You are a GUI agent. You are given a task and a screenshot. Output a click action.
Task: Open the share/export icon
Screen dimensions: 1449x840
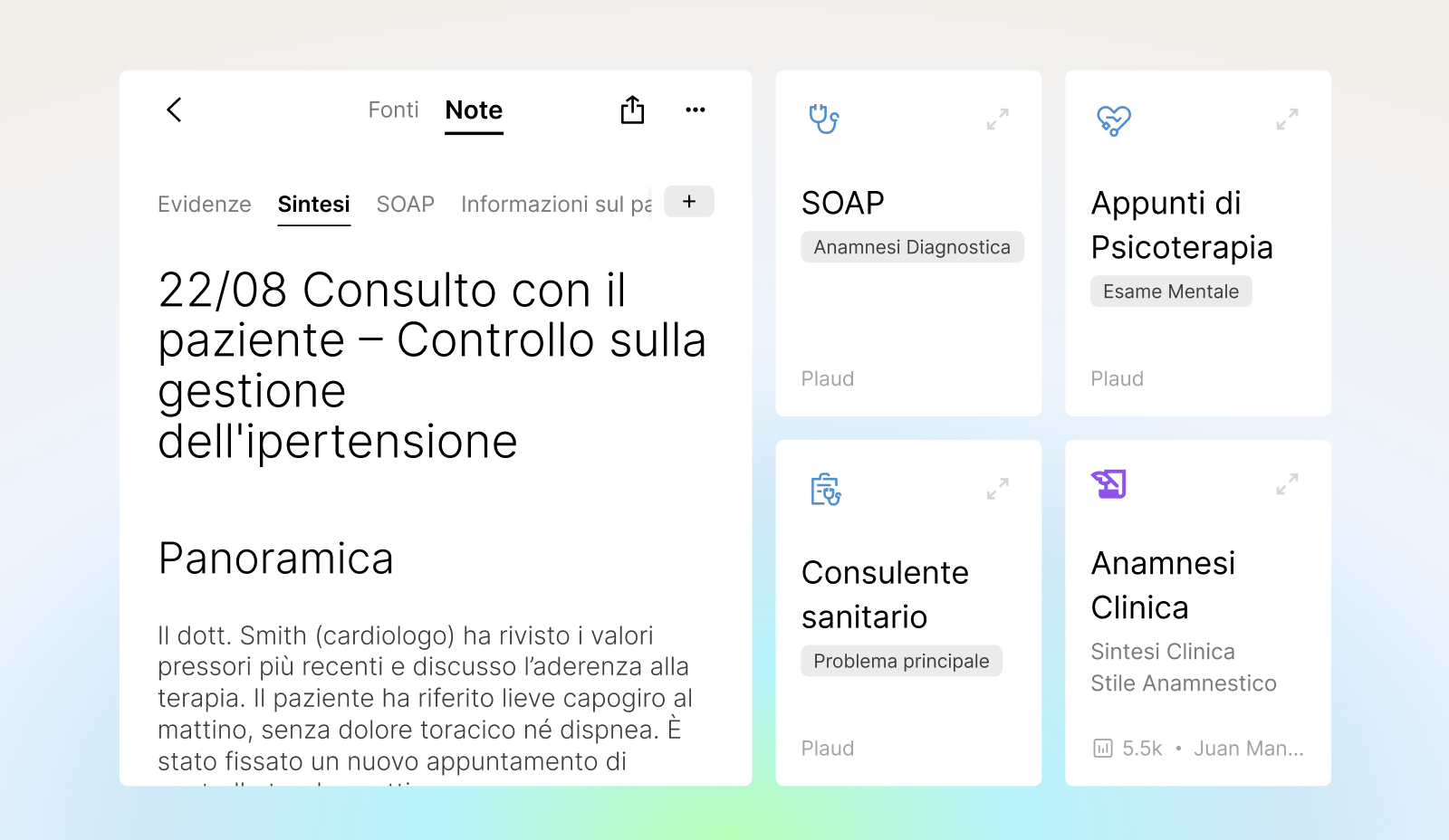click(632, 110)
